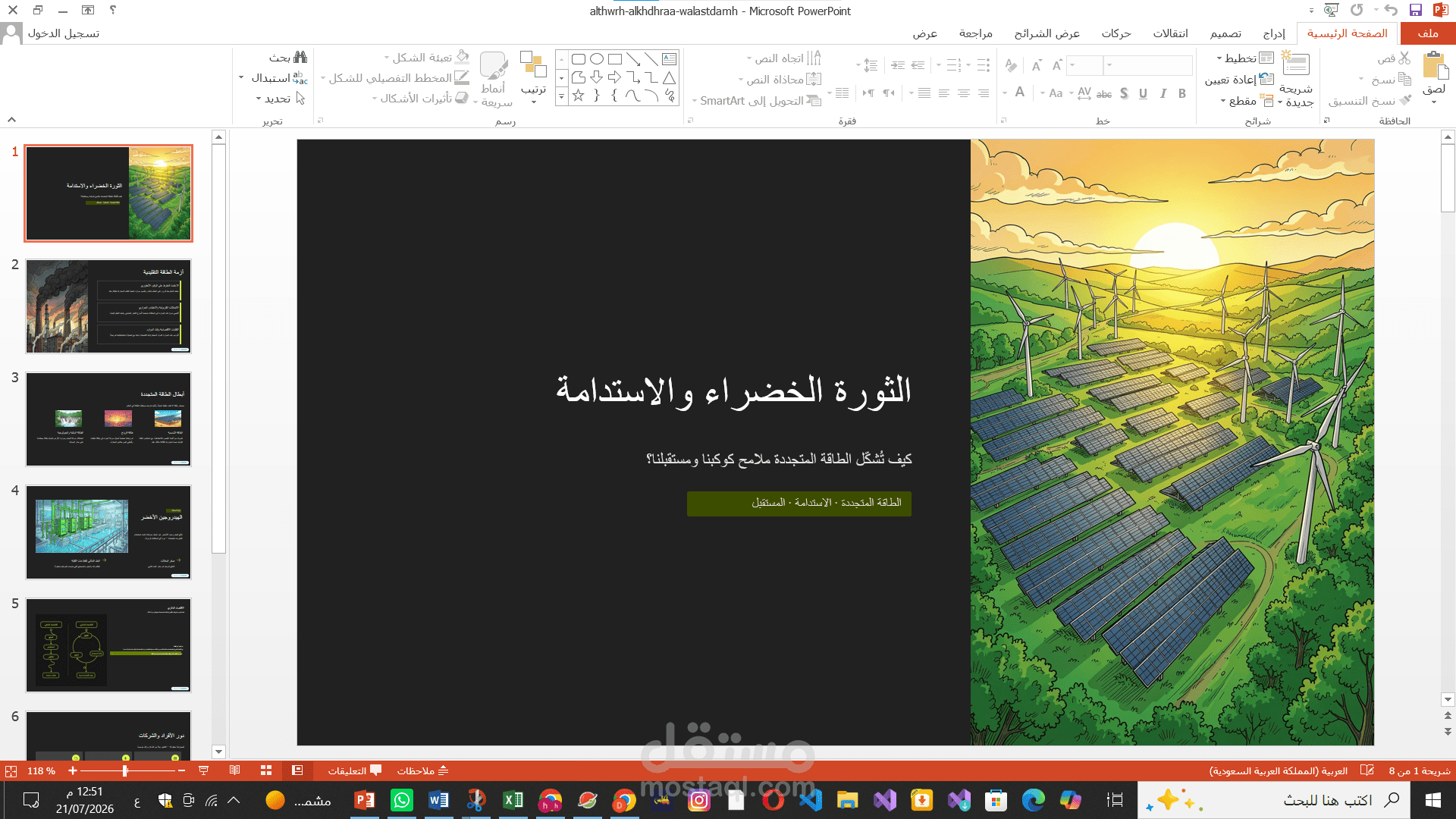This screenshot has width=1456, height=819.
Task: Click the zoom in plus button
Action: tap(73, 770)
